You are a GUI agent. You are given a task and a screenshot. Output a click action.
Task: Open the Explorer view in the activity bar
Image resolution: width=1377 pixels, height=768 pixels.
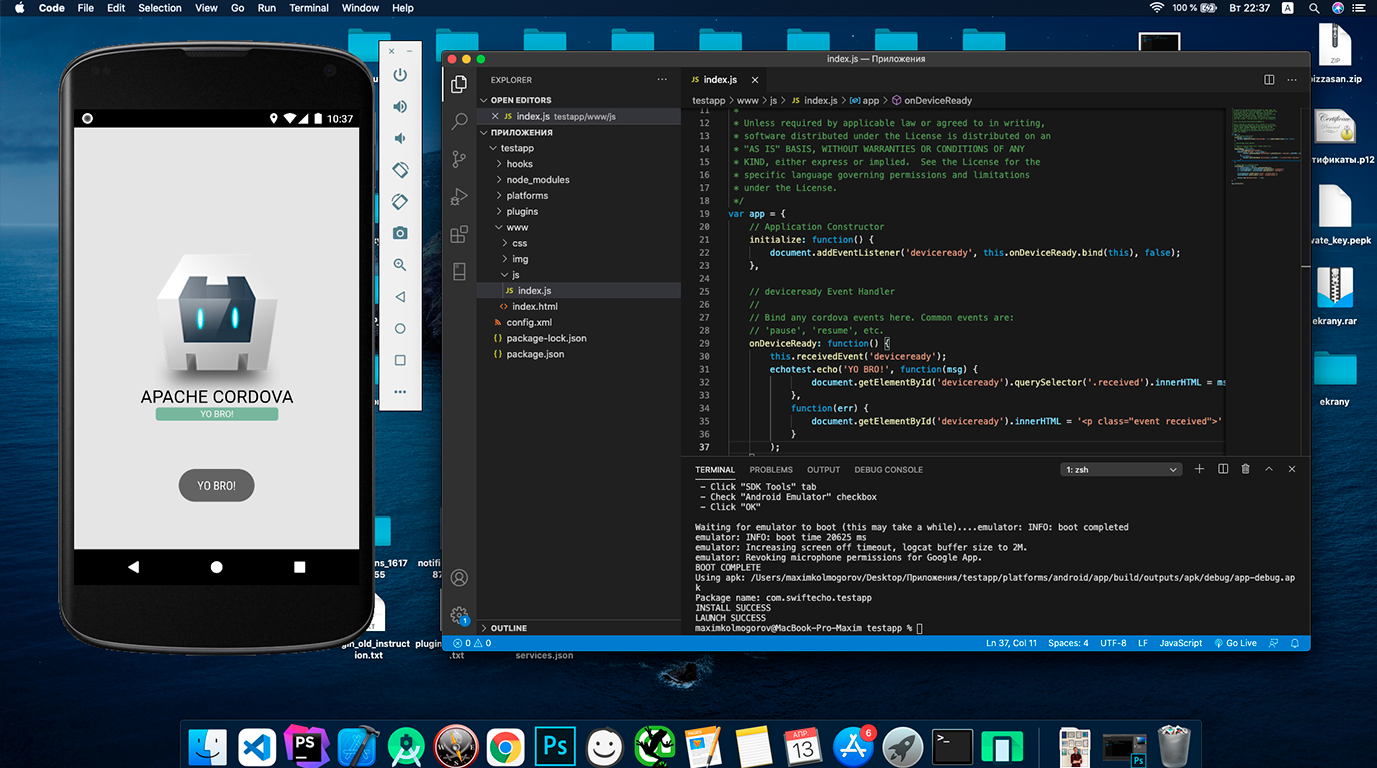point(459,85)
